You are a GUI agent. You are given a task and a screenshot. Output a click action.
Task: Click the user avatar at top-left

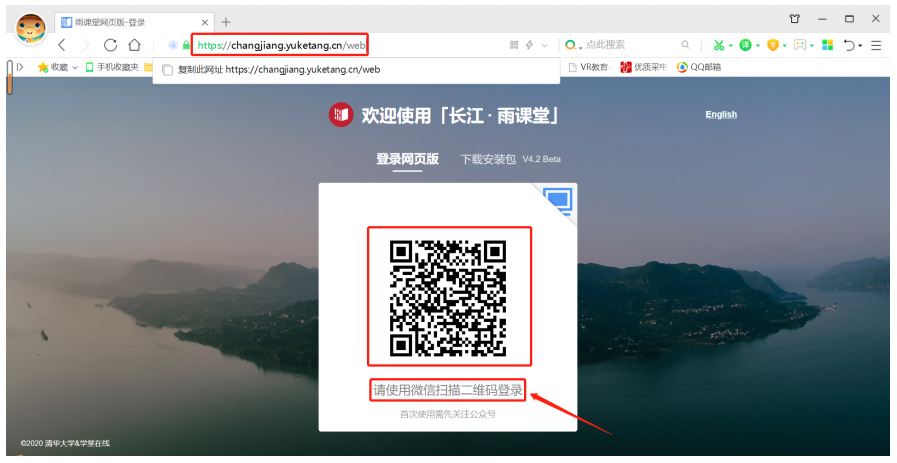(x=31, y=30)
